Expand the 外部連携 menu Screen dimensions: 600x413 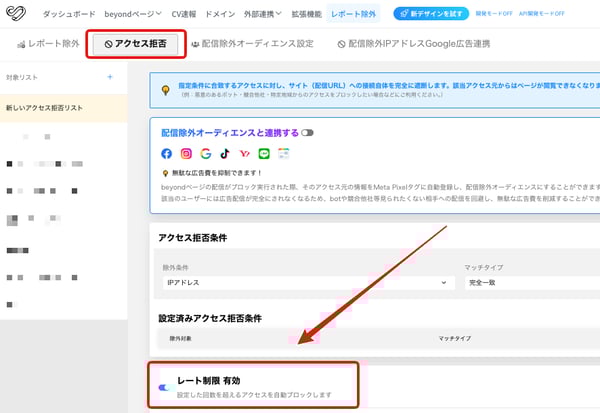pyautogui.click(x=264, y=14)
